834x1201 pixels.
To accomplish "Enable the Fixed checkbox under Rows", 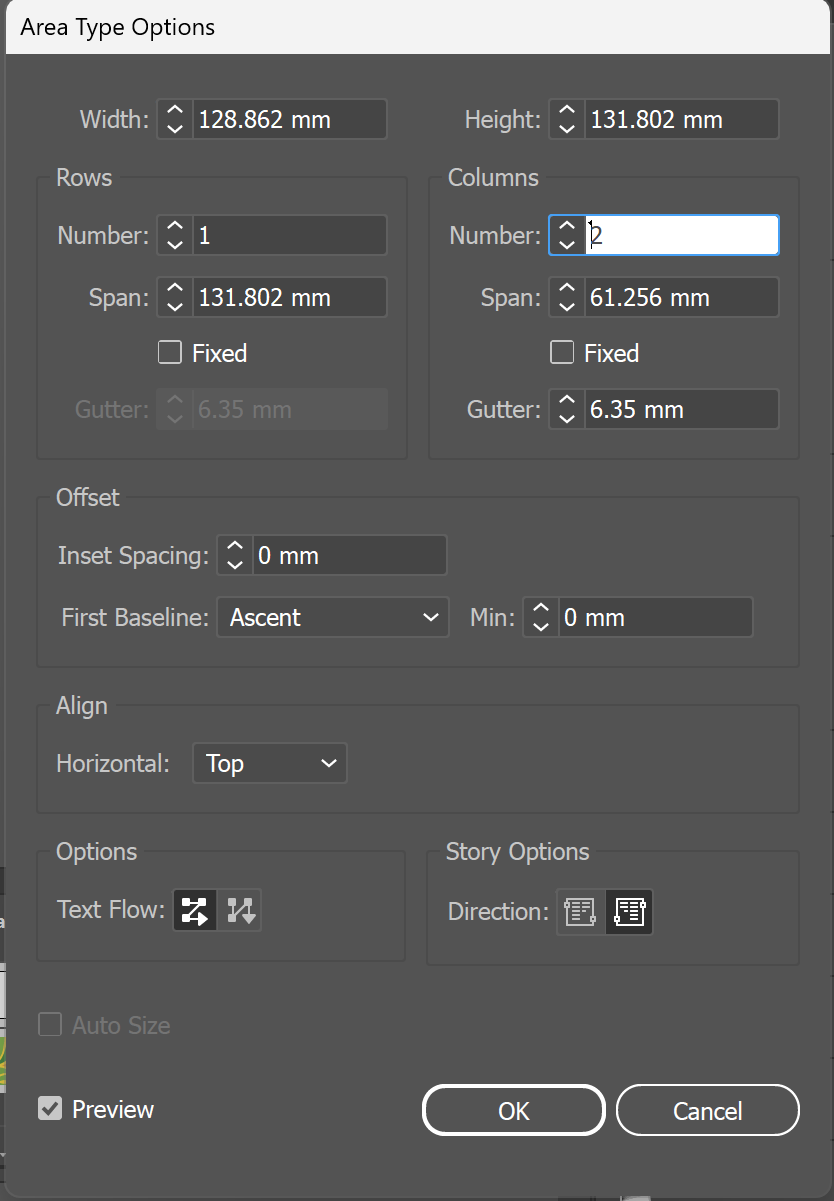I will click(x=170, y=353).
